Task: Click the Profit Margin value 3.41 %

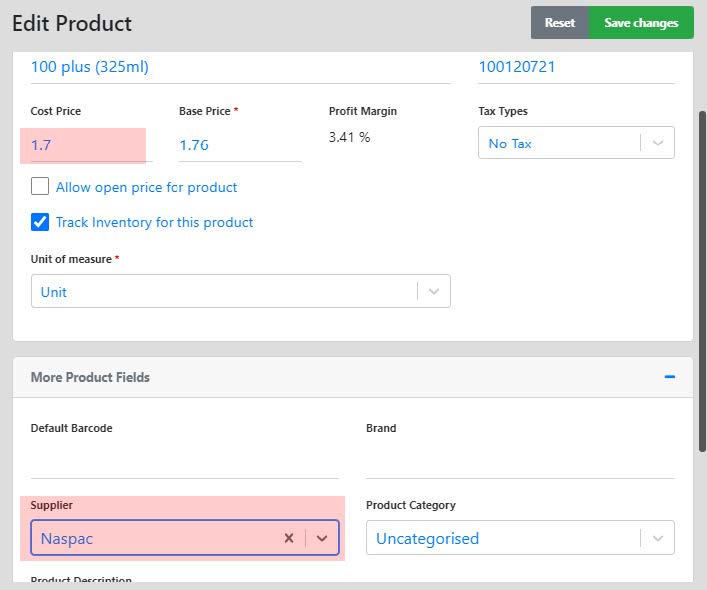Action: click(x=349, y=137)
